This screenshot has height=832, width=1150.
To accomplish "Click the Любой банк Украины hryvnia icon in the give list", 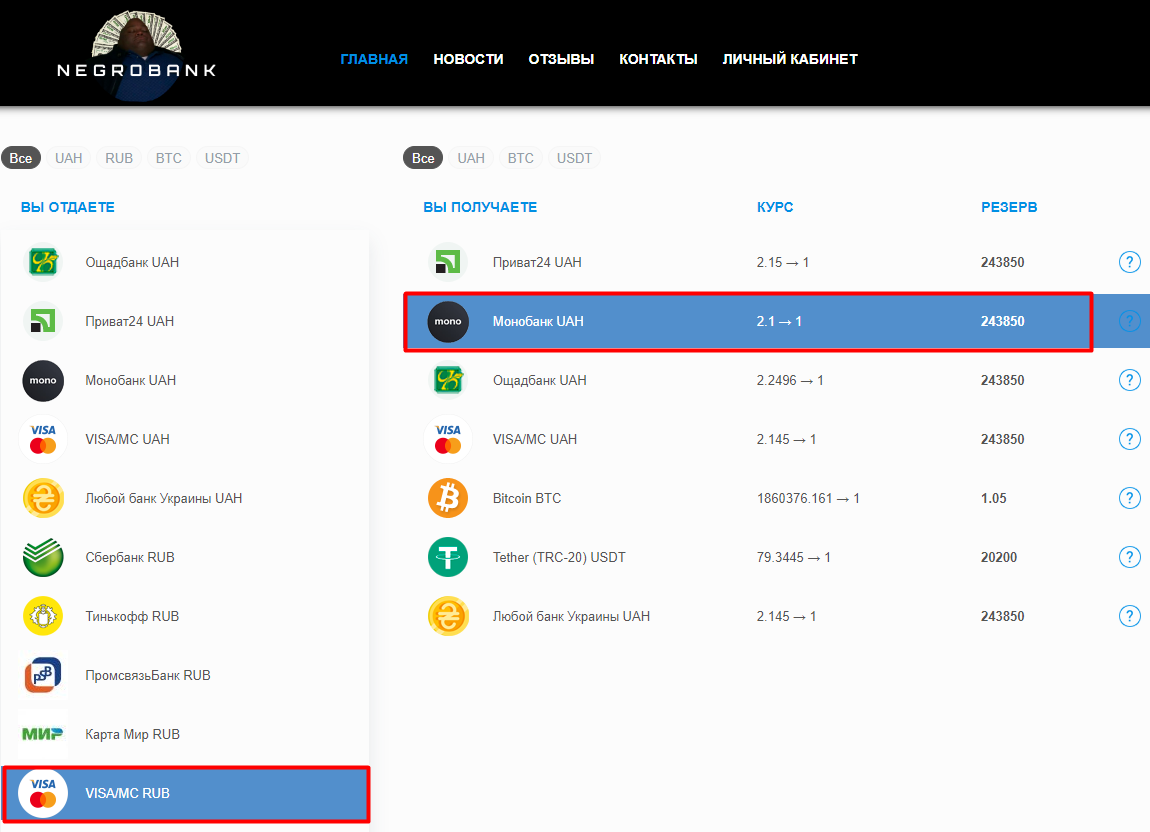I will pyautogui.click(x=43, y=498).
